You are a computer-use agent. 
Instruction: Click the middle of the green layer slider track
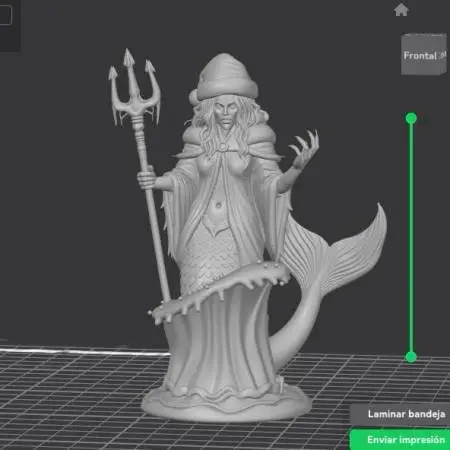(x=411, y=237)
